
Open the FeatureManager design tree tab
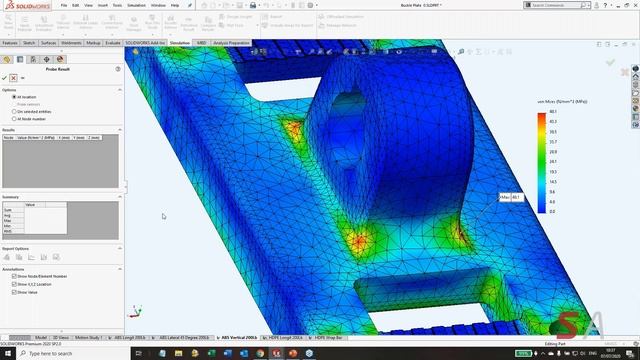7,60
